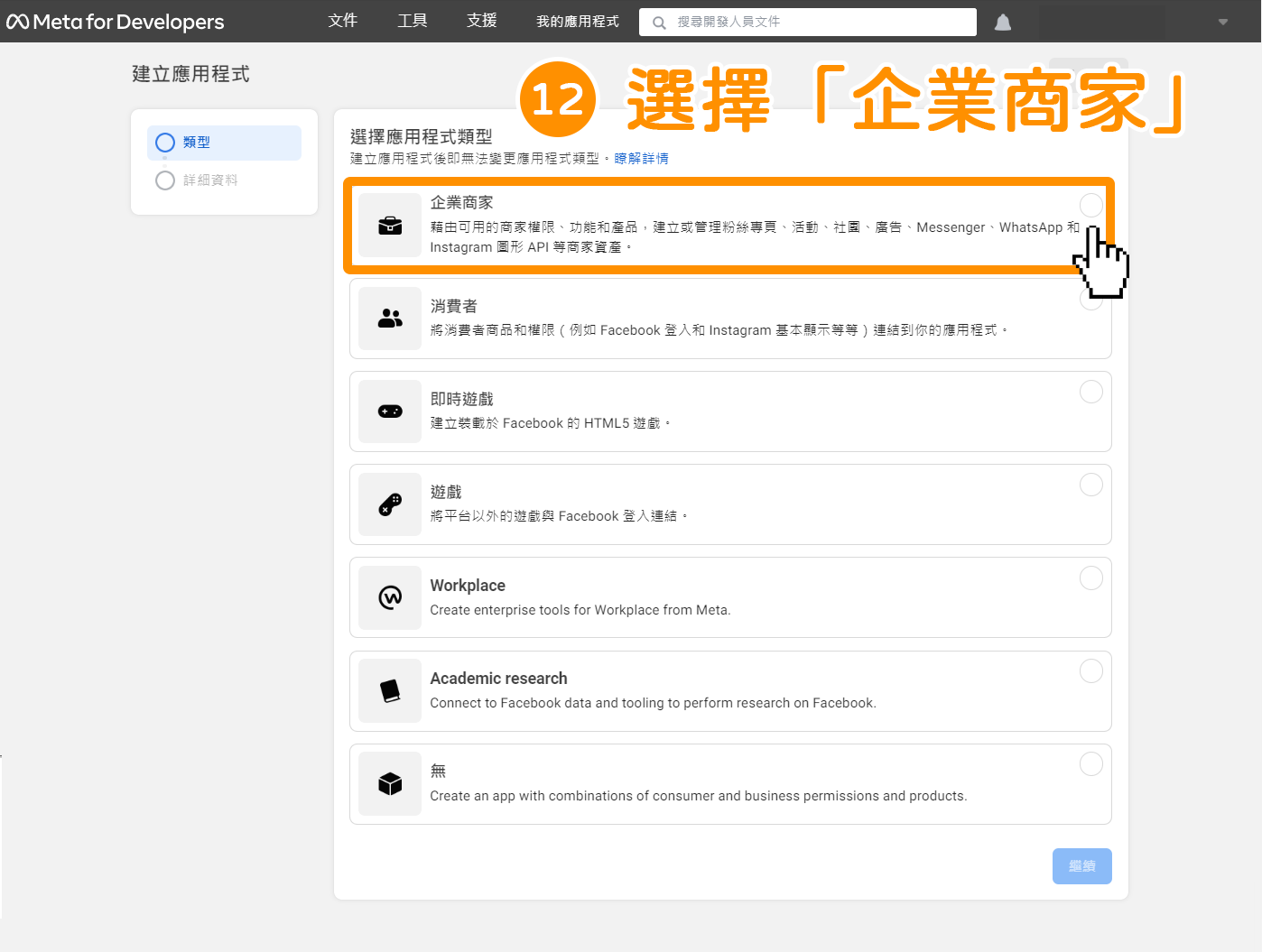Select the 無 app type radio button
1262x952 pixels.
coord(1091,763)
